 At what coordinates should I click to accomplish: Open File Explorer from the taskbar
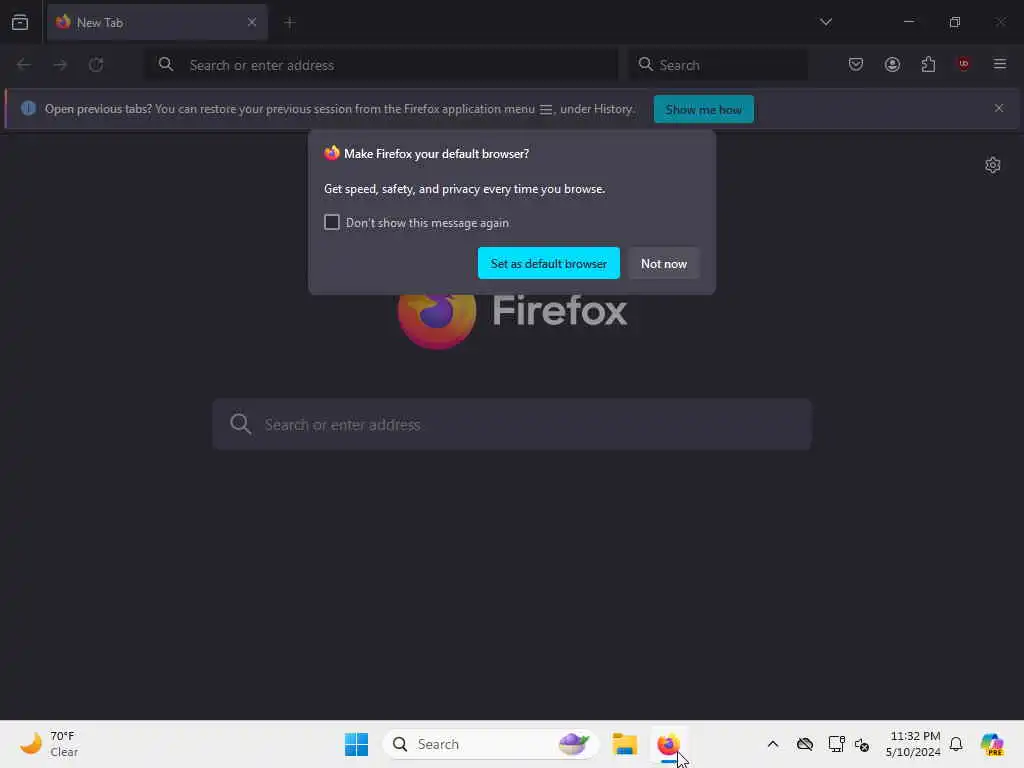coord(624,744)
